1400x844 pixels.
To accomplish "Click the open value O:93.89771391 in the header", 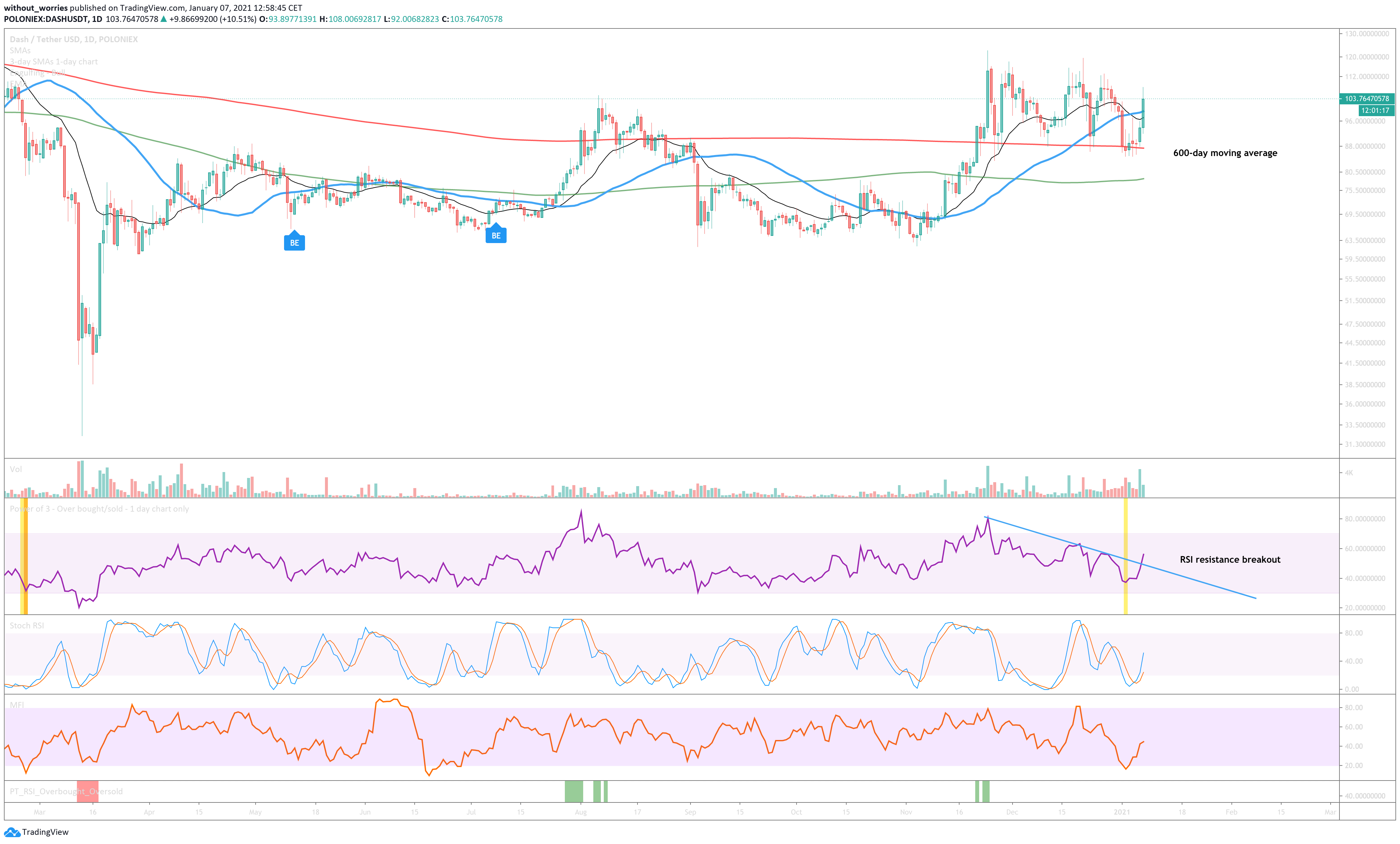I will click(x=288, y=19).
